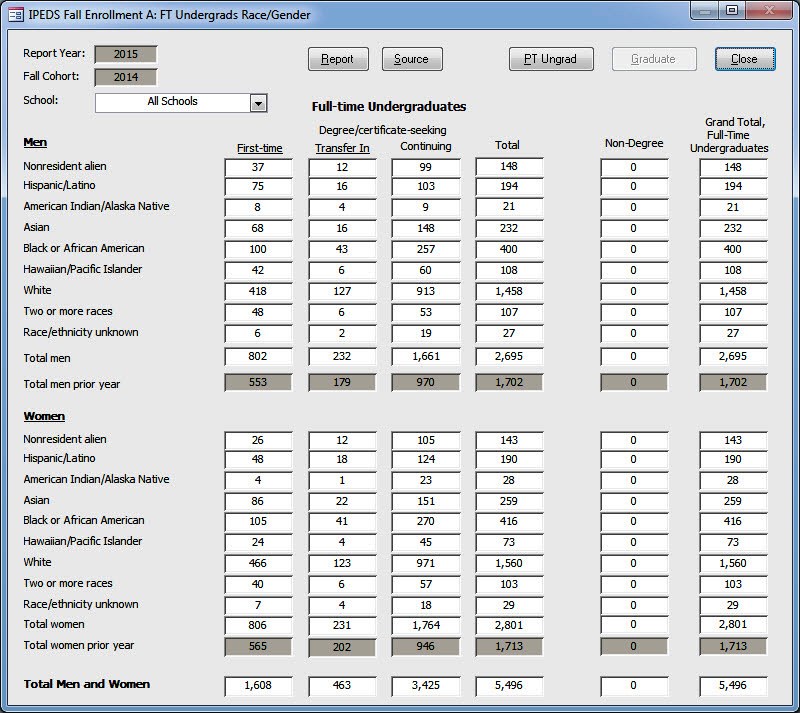Viewport: 800px width, 713px height.
Task: Select Total Men and Women Grand Total field
Action: [733, 685]
